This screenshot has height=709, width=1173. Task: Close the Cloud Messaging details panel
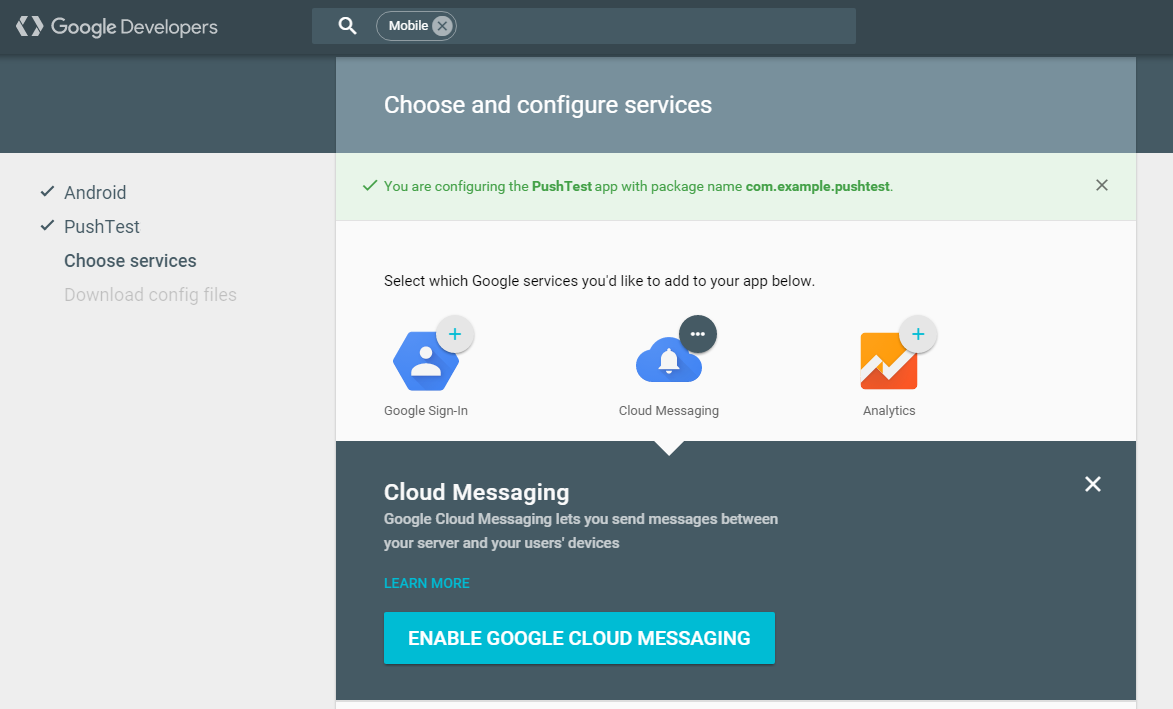pyautogui.click(x=1093, y=484)
